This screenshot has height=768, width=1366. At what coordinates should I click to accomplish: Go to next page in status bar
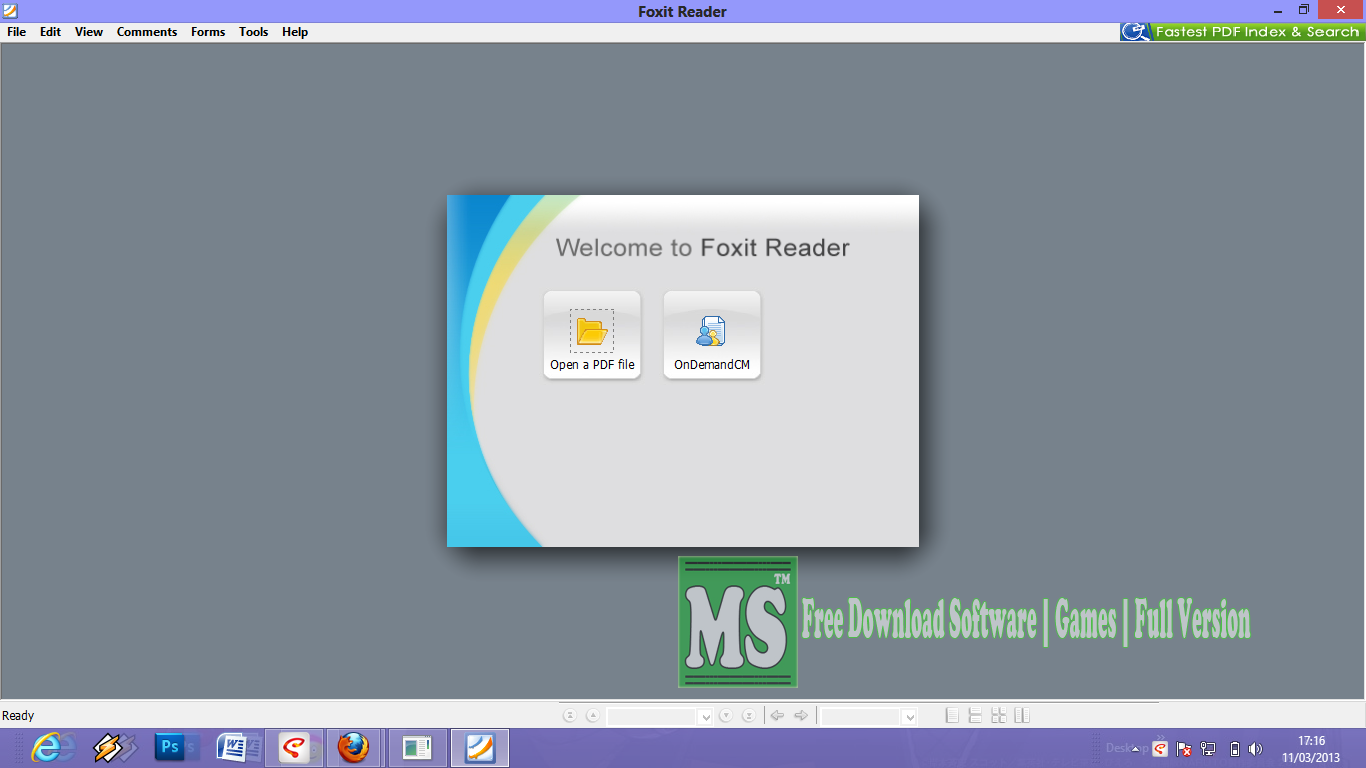726,716
